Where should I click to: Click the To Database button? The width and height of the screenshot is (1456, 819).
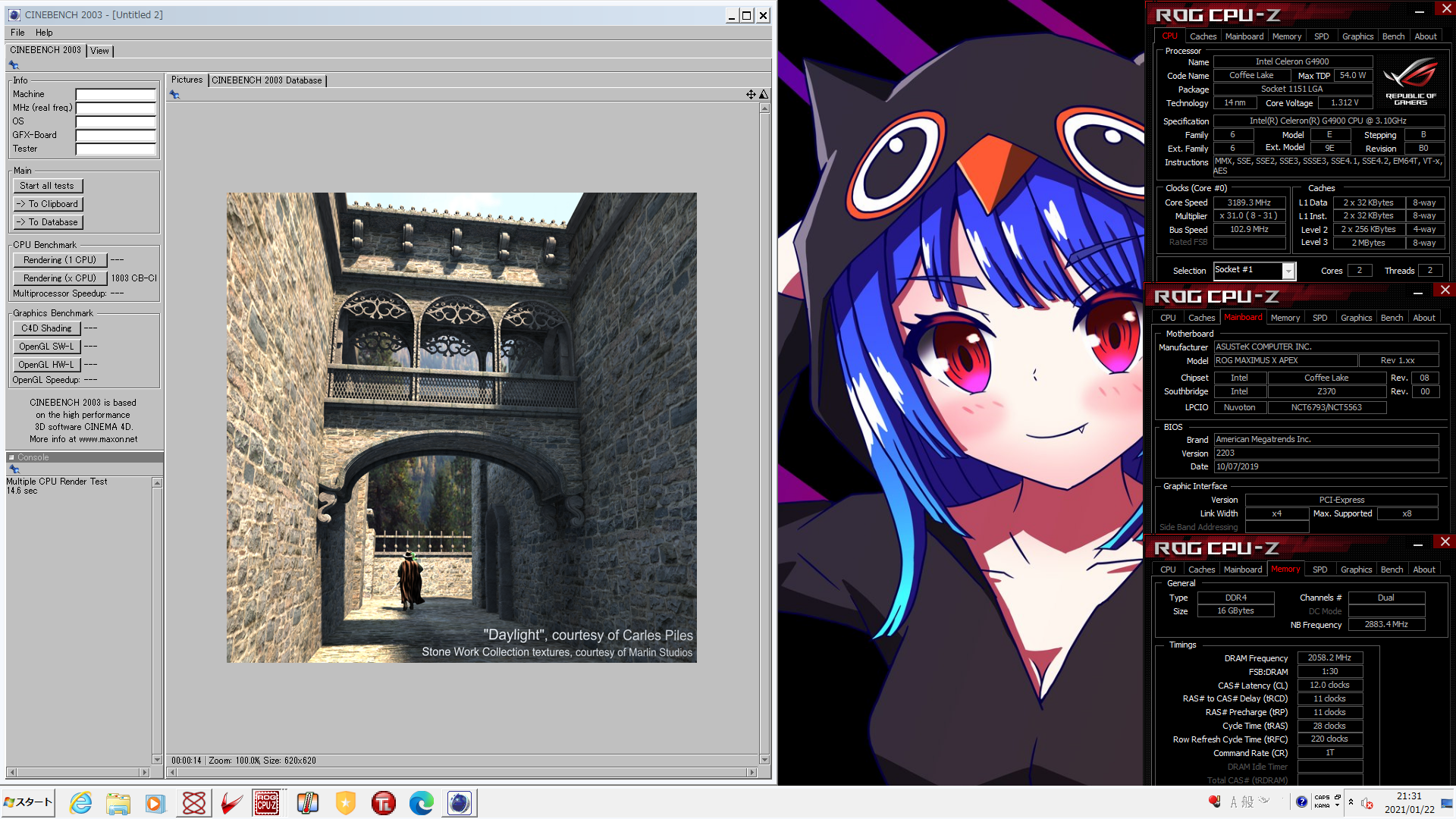click(47, 222)
